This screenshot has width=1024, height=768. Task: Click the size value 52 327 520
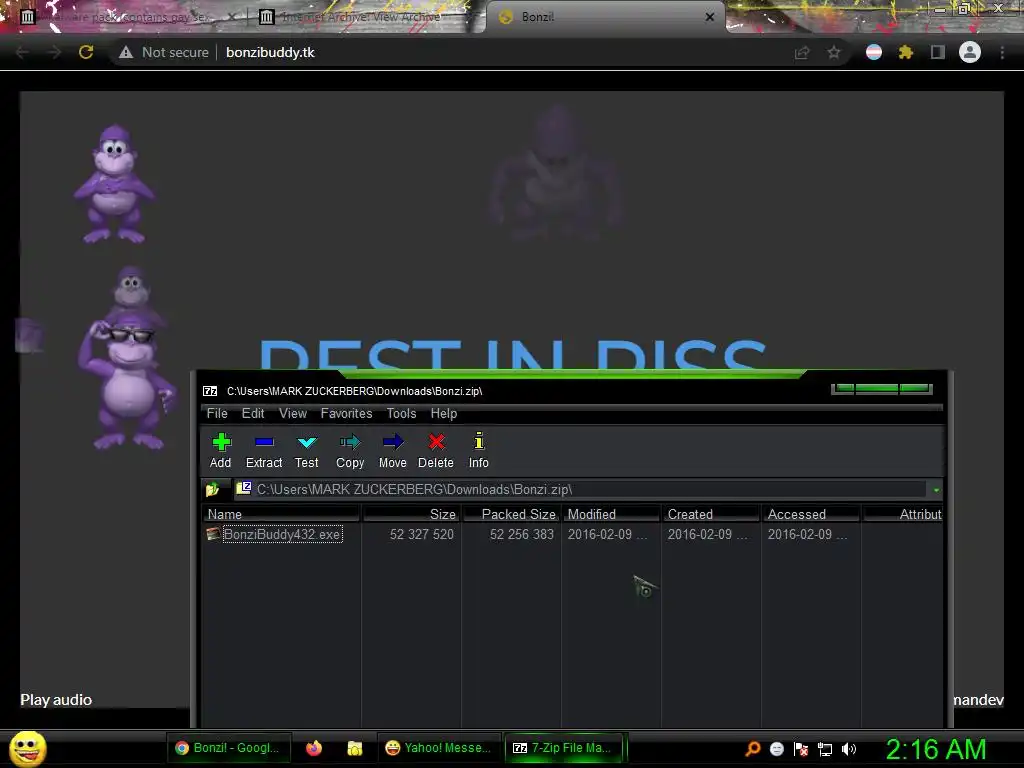[421, 534]
